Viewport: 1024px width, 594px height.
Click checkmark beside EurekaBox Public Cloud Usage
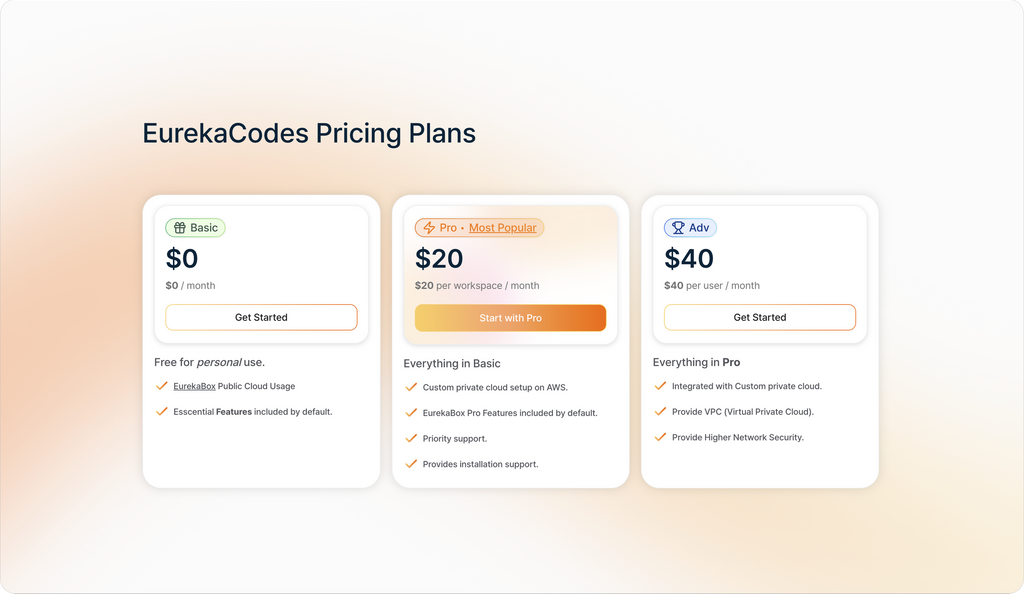161,385
